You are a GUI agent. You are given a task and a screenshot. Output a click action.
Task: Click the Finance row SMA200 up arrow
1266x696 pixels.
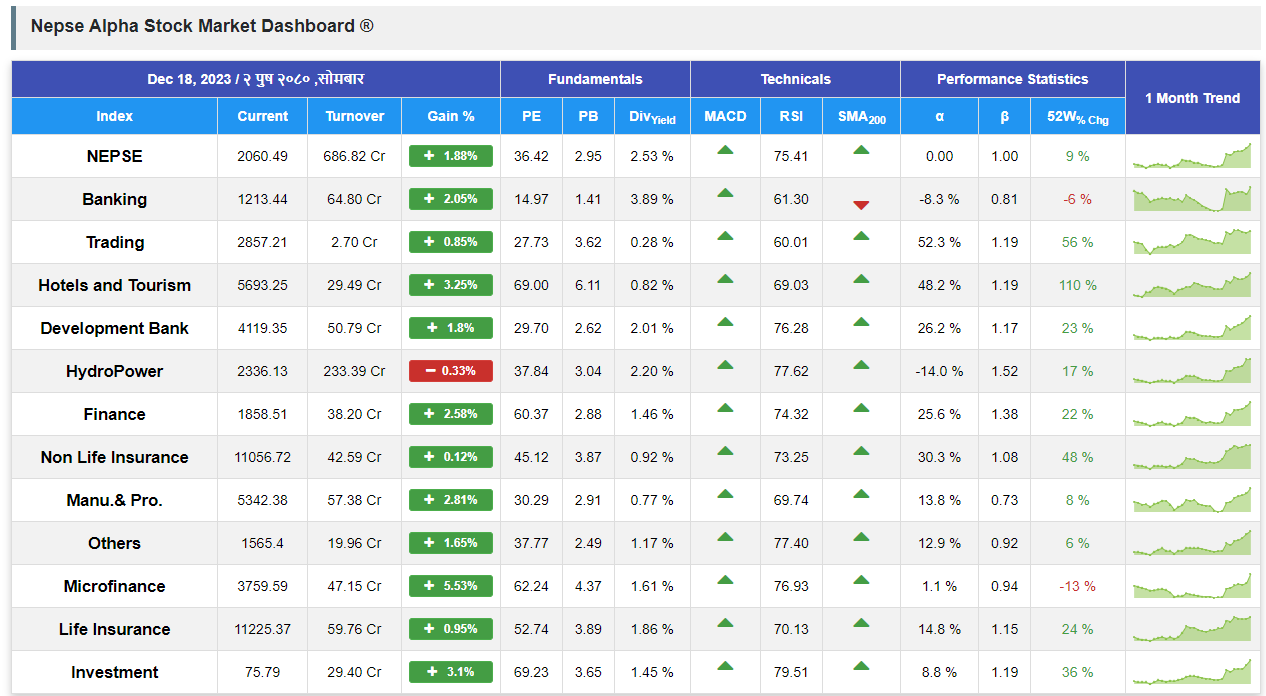861,408
